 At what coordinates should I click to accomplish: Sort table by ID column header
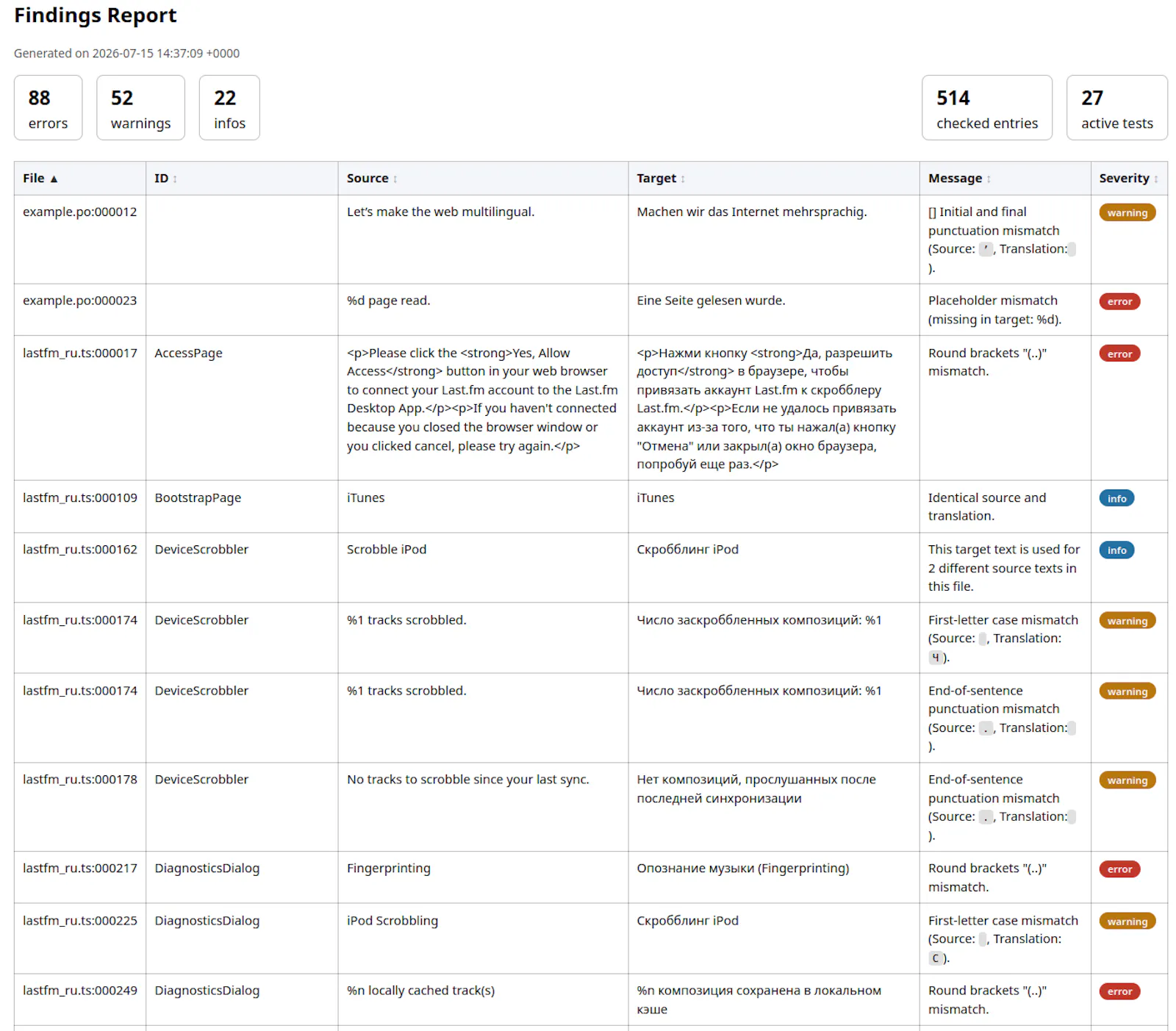coord(242,178)
